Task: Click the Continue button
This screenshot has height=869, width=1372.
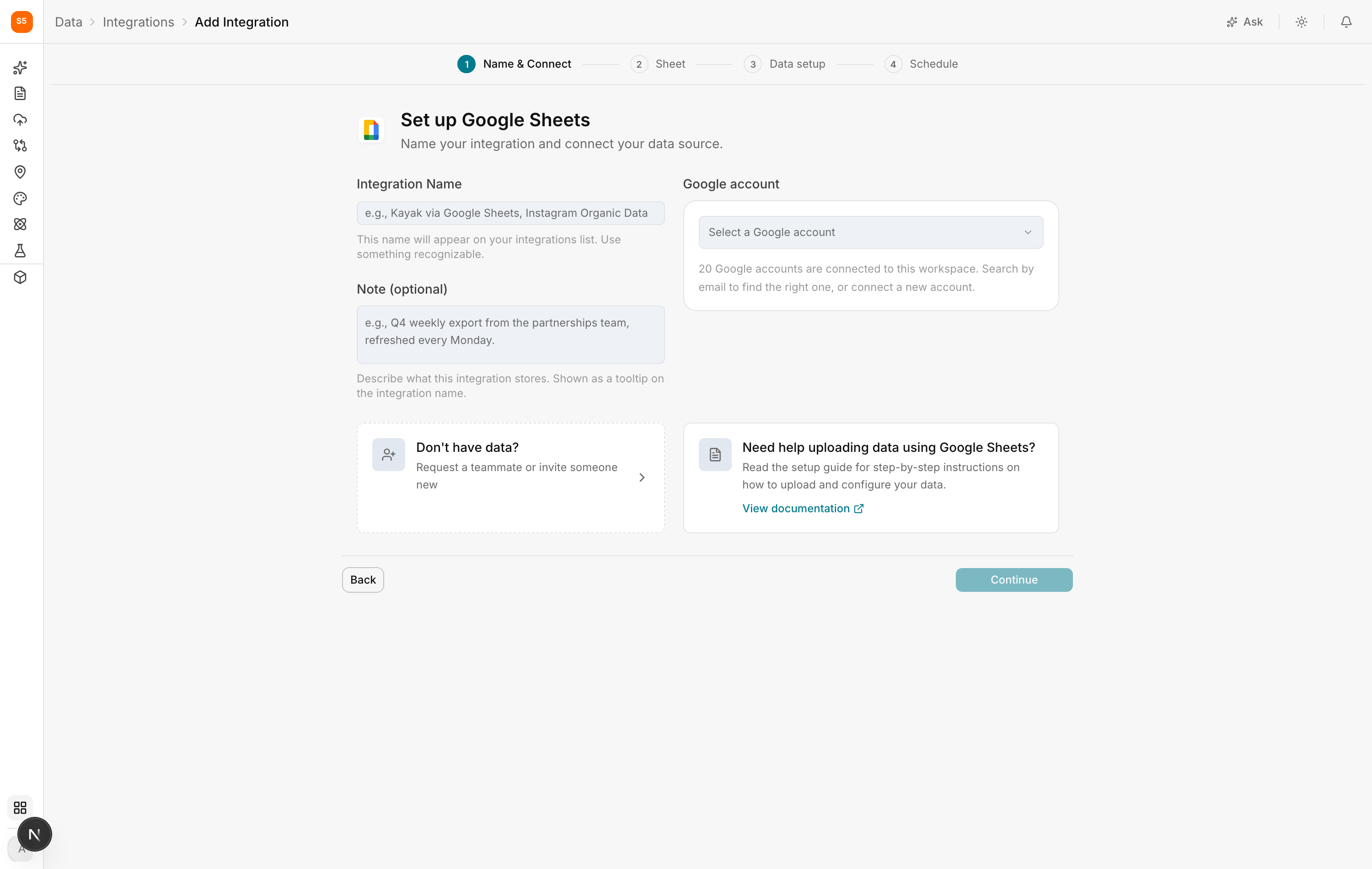Action: 1013,579
